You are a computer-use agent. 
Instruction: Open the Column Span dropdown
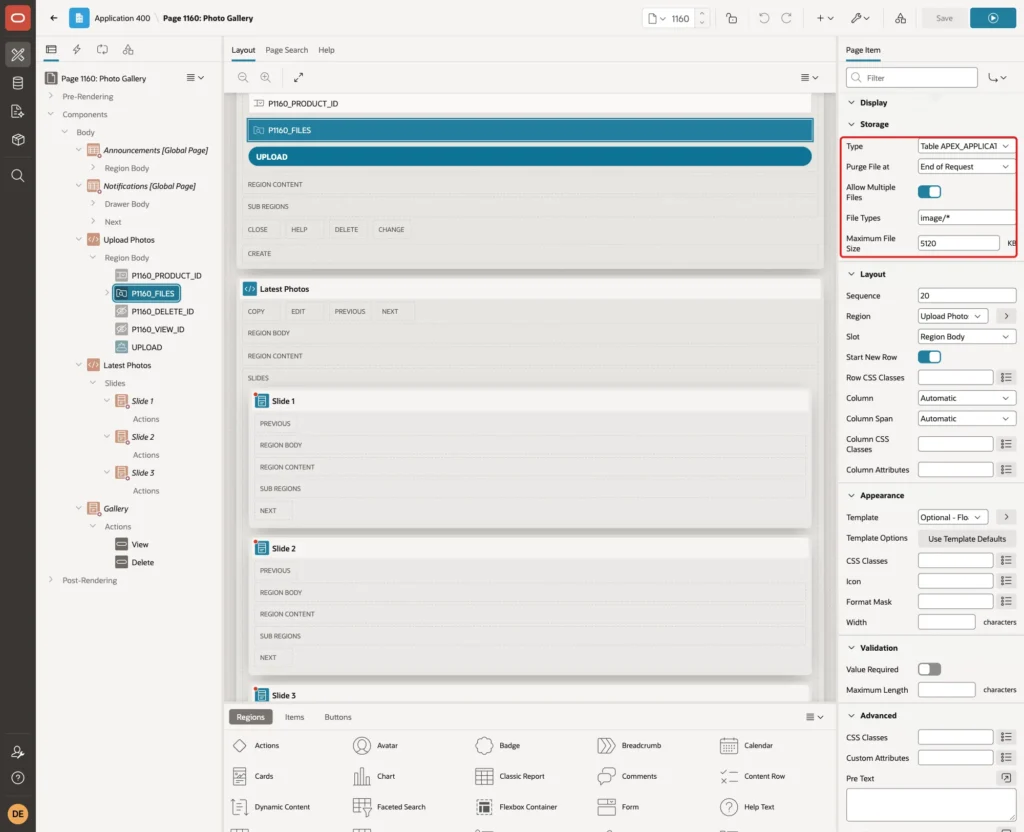(x=967, y=419)
